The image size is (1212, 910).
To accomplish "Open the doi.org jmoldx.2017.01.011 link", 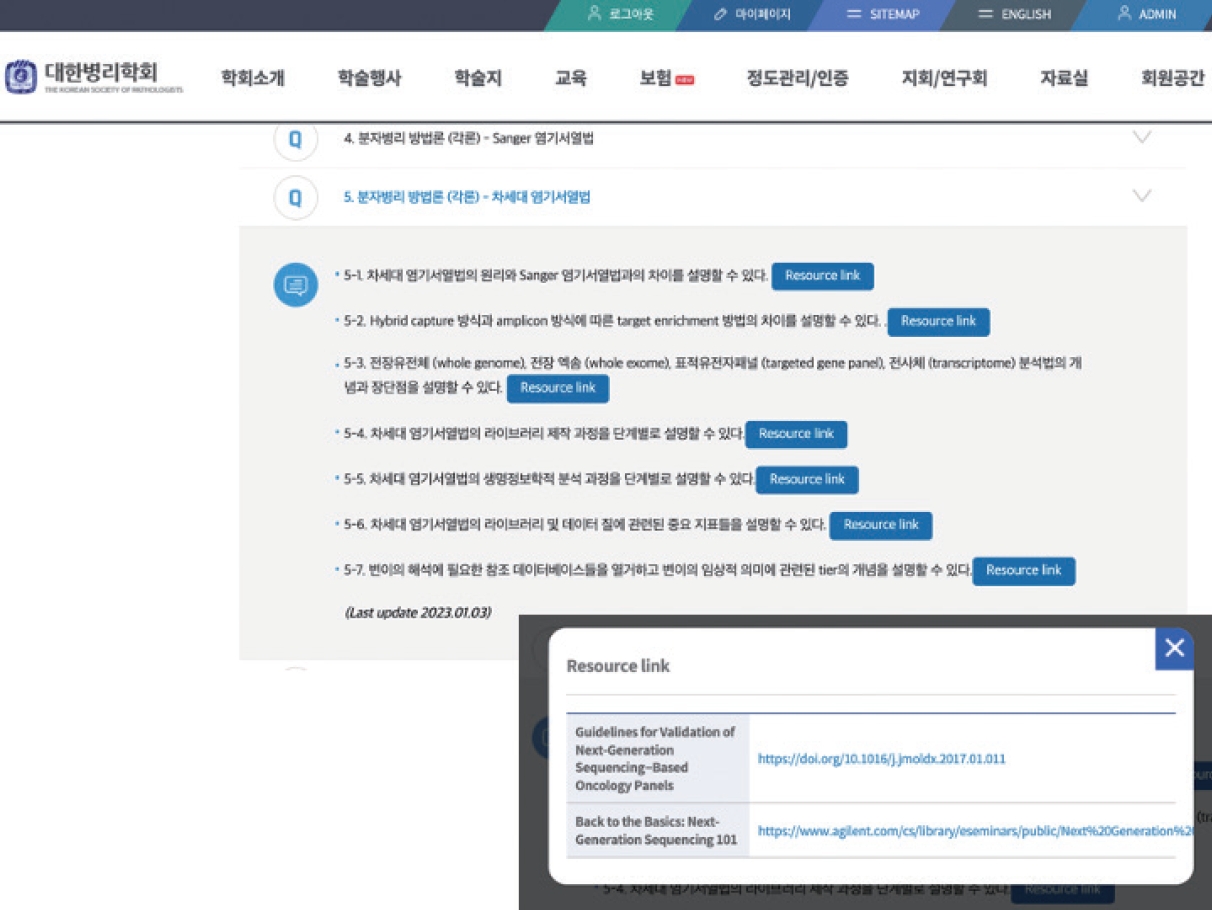I will (882, 759).
